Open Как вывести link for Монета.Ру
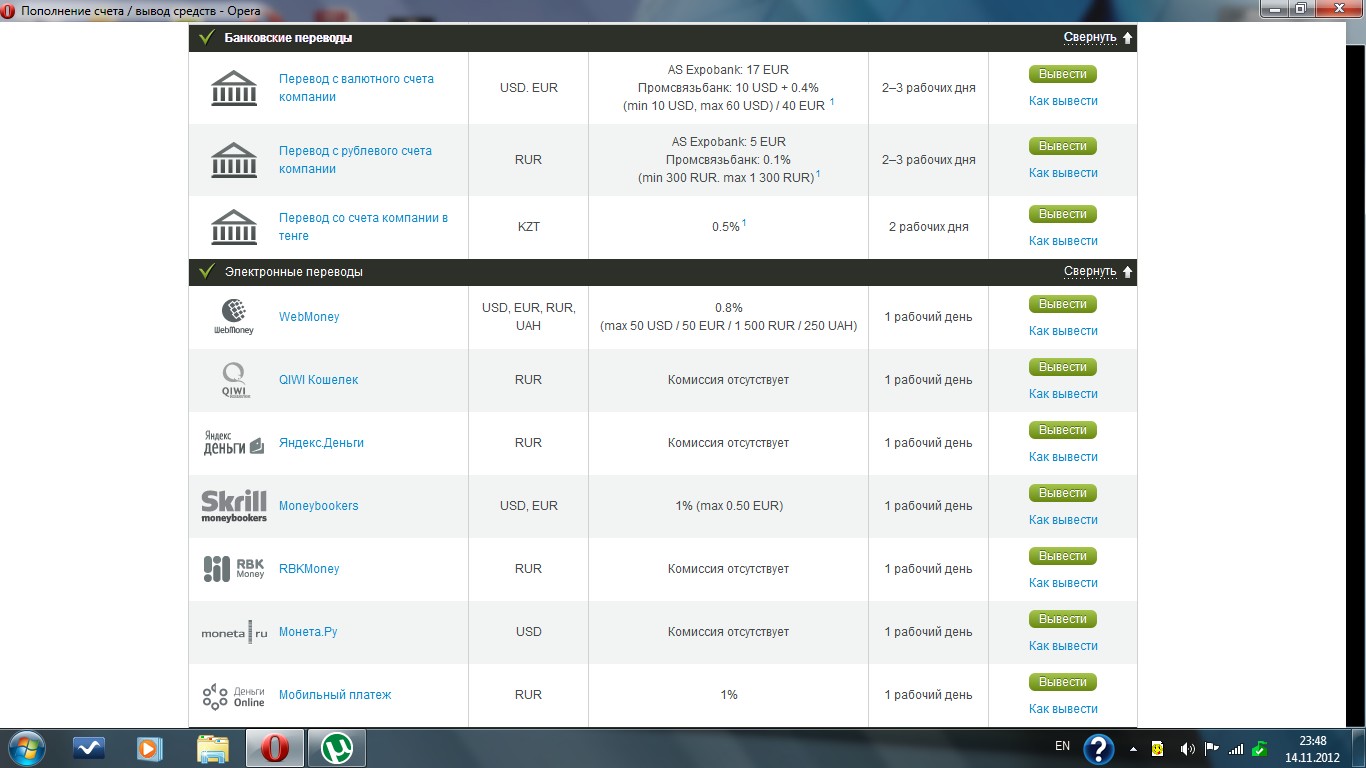Screen dimensions: 1366x768 1063,646
